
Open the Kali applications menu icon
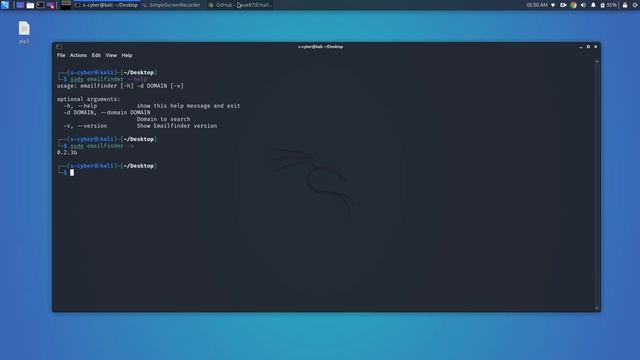[4, 5]
